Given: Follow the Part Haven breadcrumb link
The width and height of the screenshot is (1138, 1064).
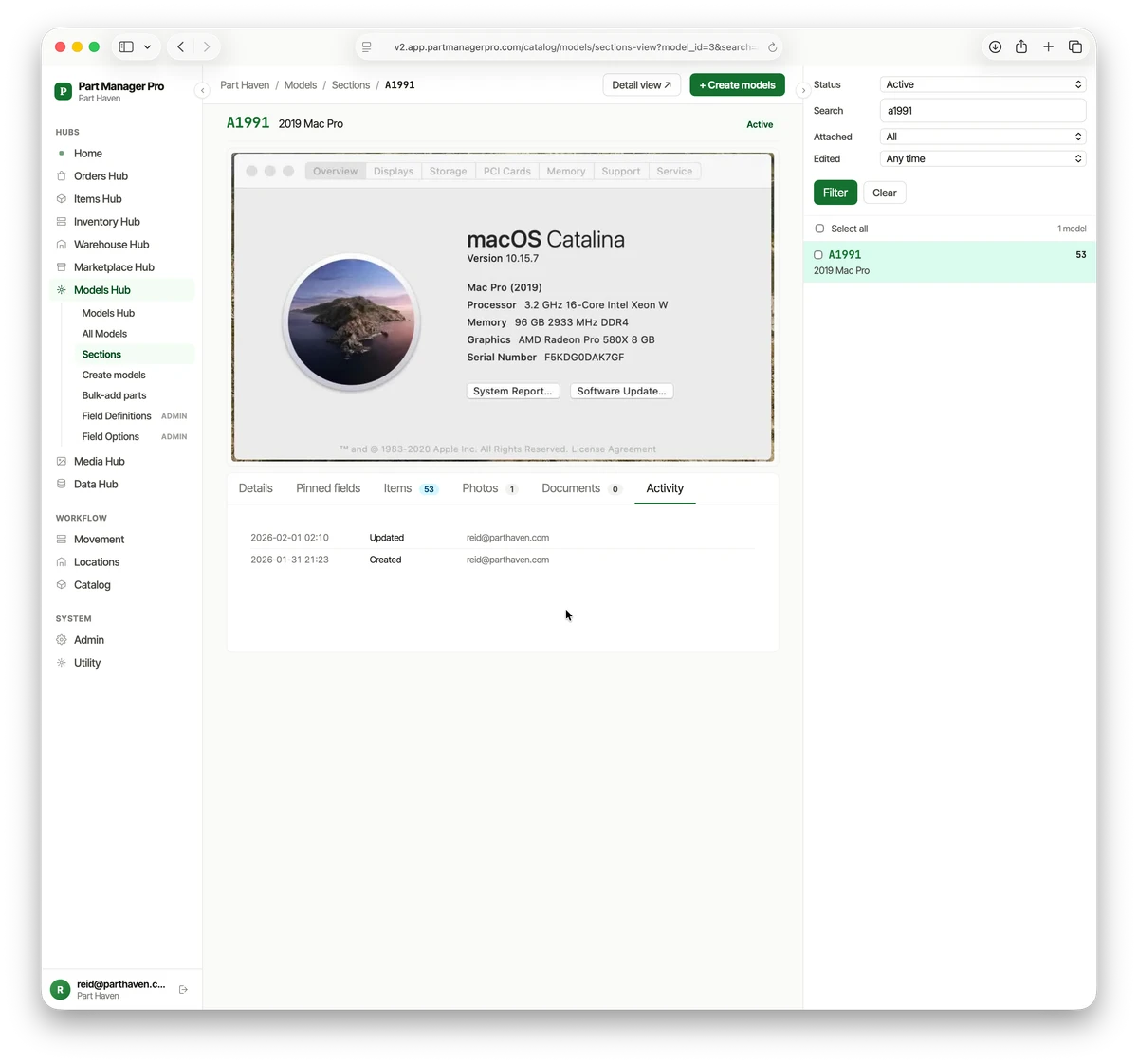Looking at the screenshot, I should 245,85.
